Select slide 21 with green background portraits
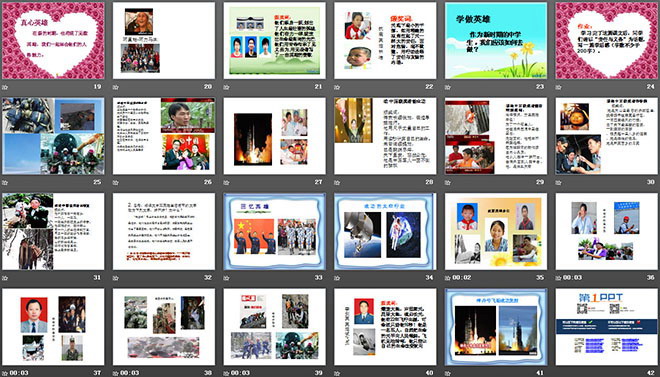This screenshot has height=377, width=660. click(274, 40)
